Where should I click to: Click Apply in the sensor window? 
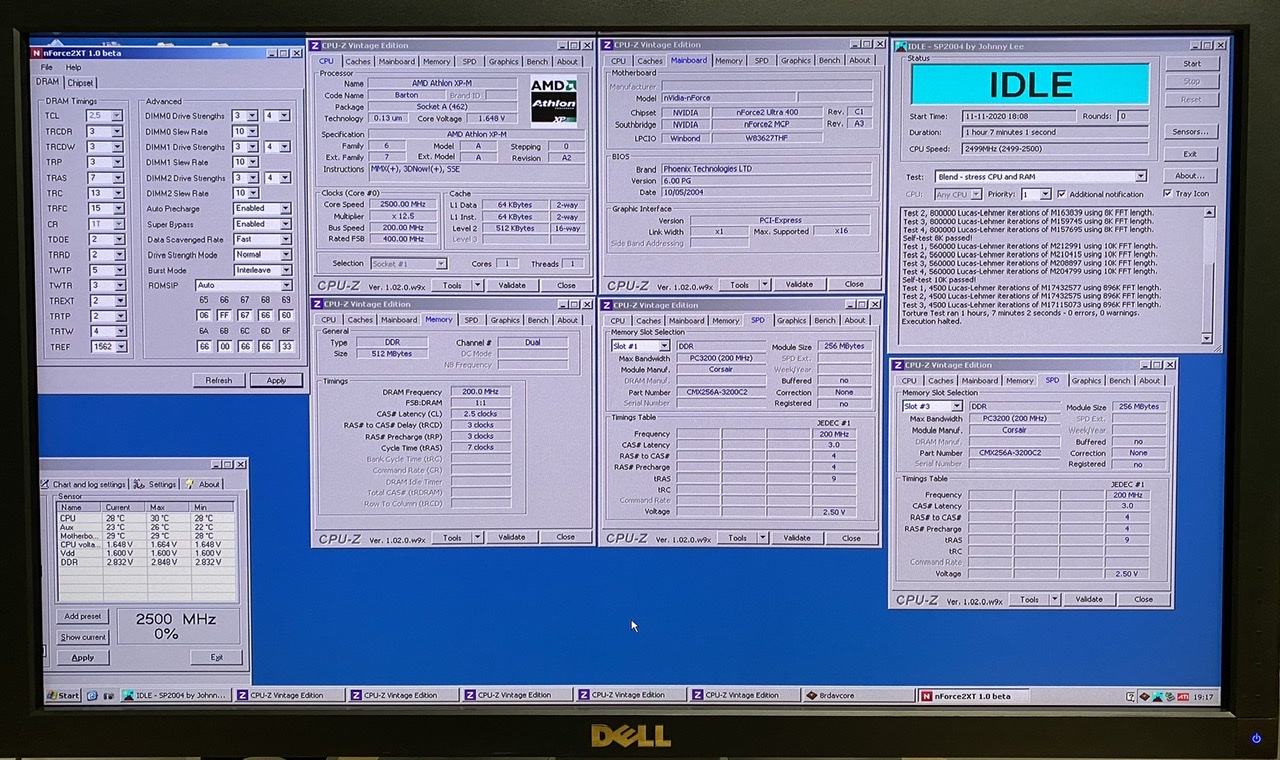(83, 657)
